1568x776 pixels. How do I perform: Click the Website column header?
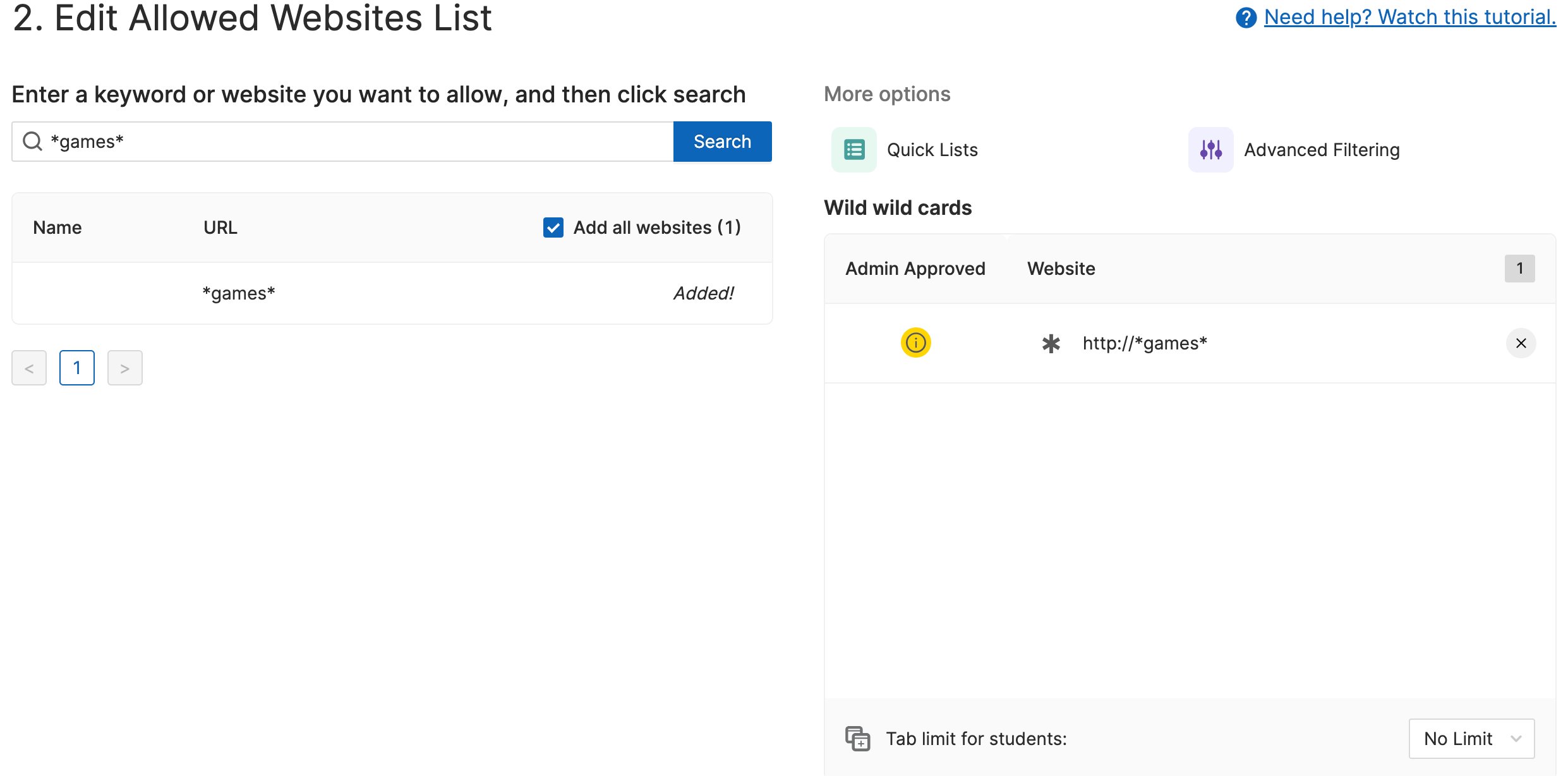(1061, 269)
